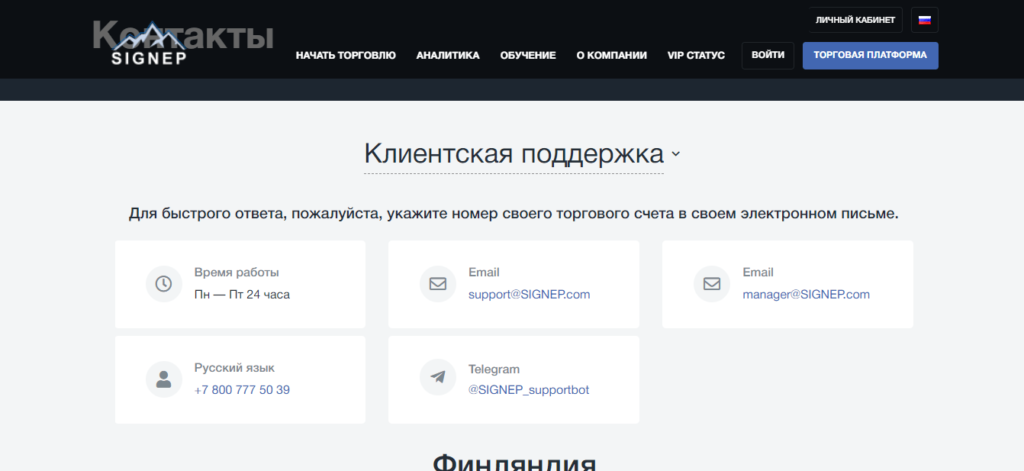Go to Личный кабинет
Screen dimensions: 1024x471
pyautogui.click(x=856, y=20)
